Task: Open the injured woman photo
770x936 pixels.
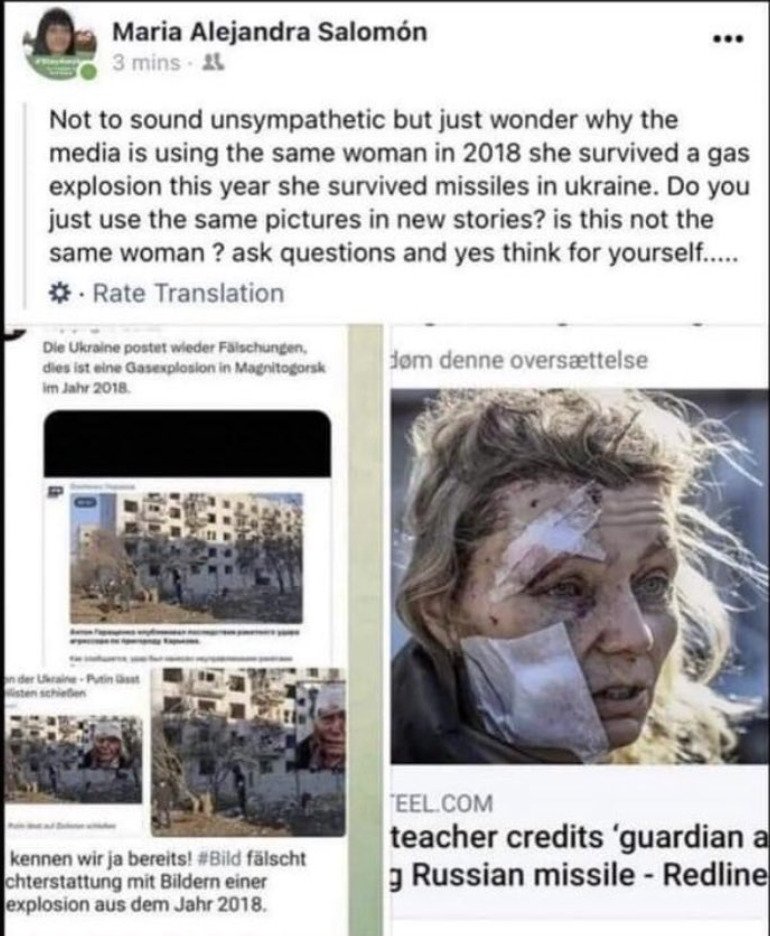Action: pos(580,576)
